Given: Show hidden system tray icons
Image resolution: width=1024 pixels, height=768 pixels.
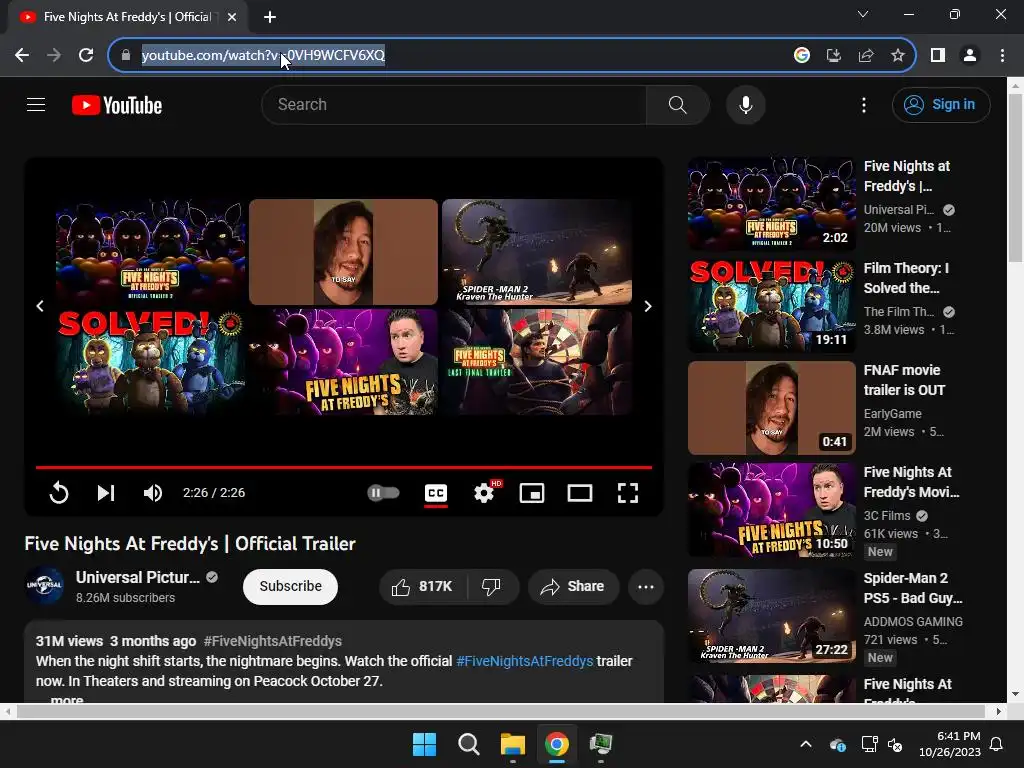Looking at the screenshot, I should pyautogui.click(x=806, y=744).
